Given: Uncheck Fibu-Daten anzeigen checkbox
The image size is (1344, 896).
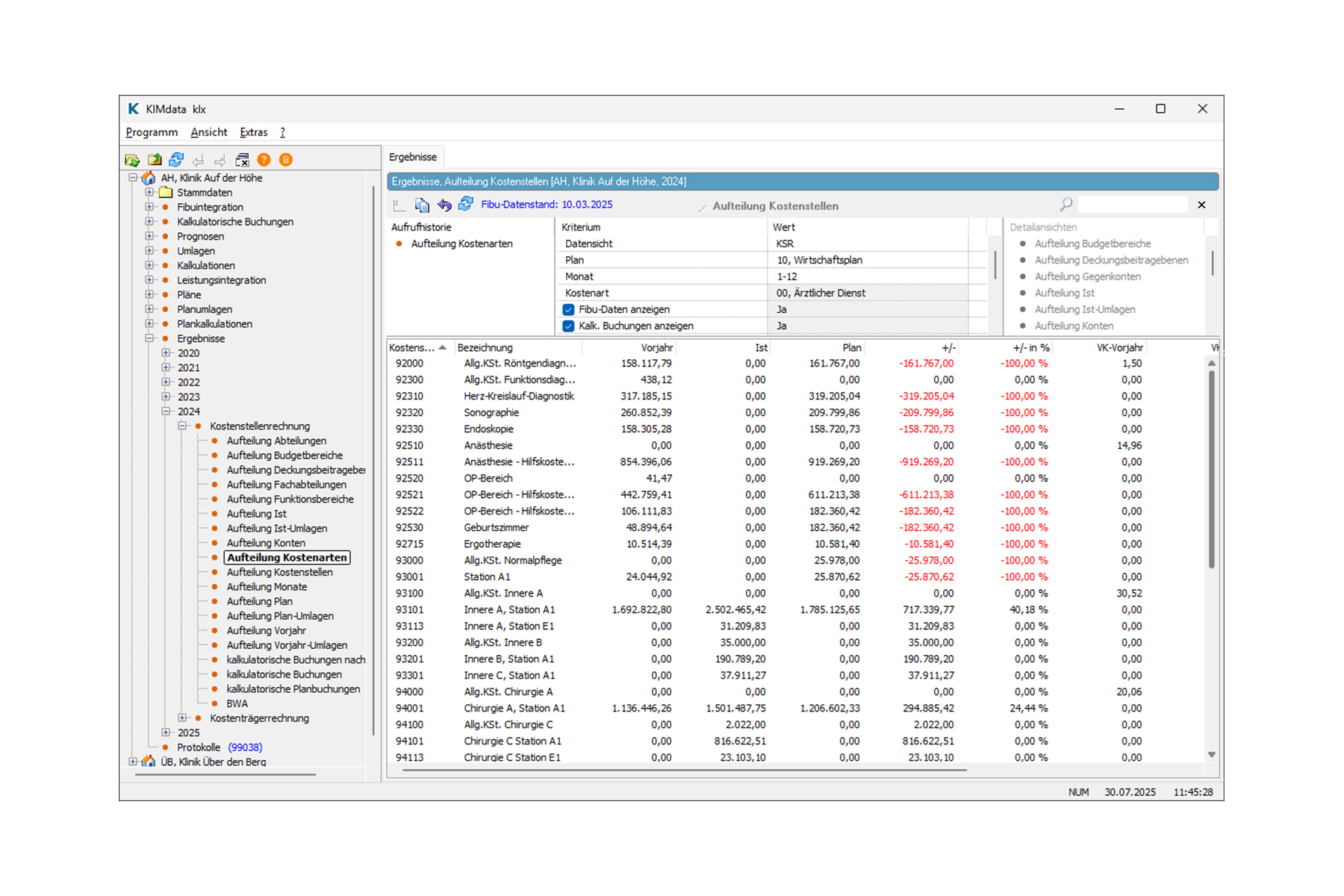Looking at the screenshot, I should 568,309.
